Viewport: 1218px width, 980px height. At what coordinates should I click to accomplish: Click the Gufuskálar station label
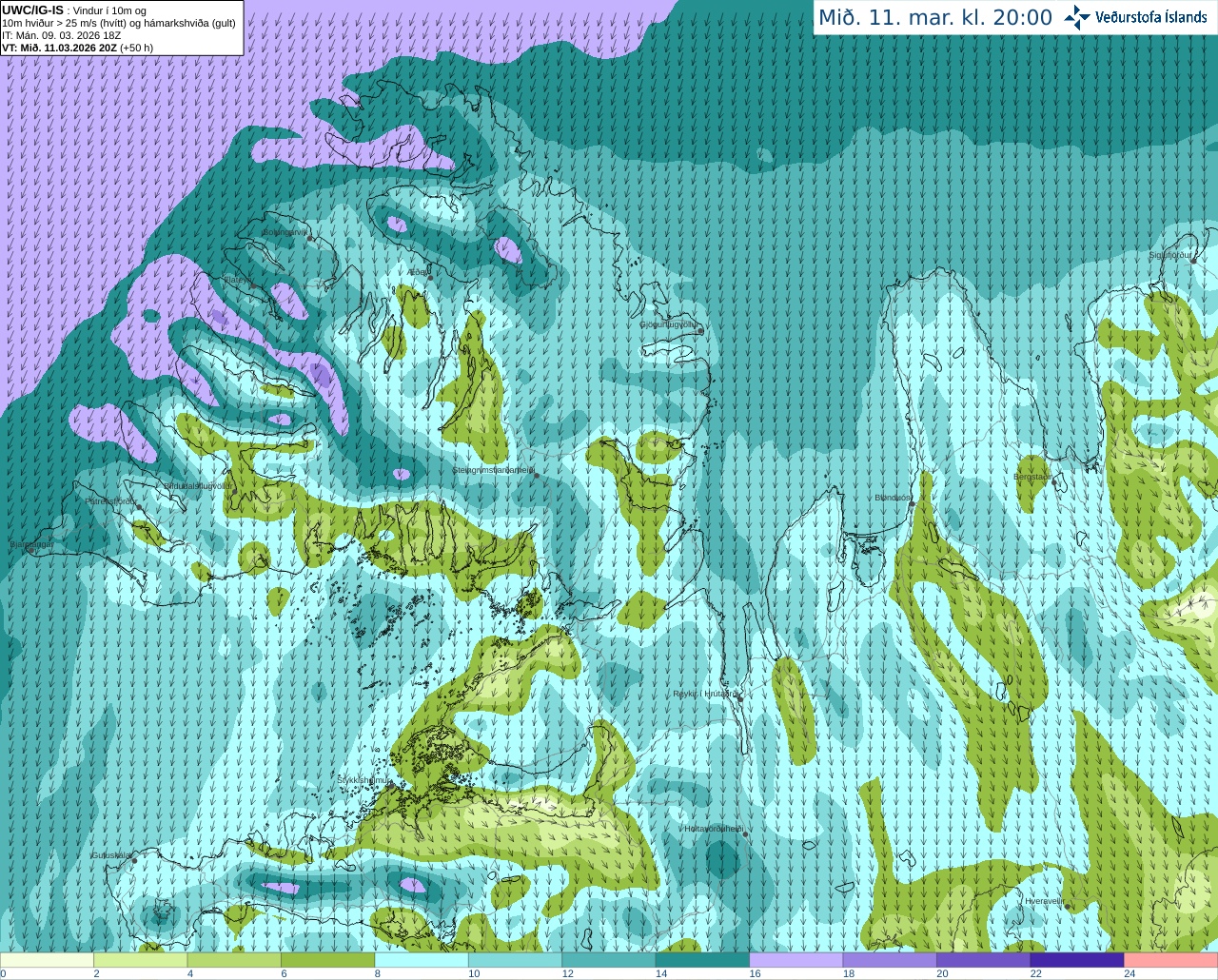coord(111,854)
